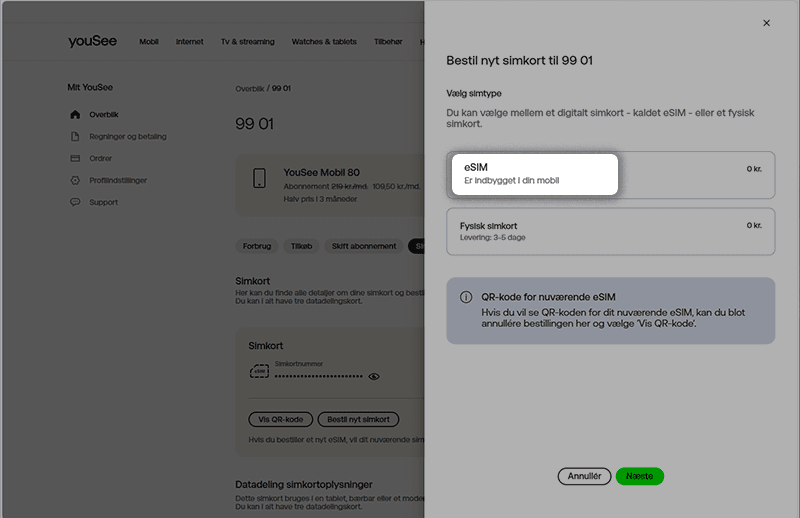Reveal SIM card number with eye icon
The height and width of the screenshot is (518, 800).
point(374,377)
